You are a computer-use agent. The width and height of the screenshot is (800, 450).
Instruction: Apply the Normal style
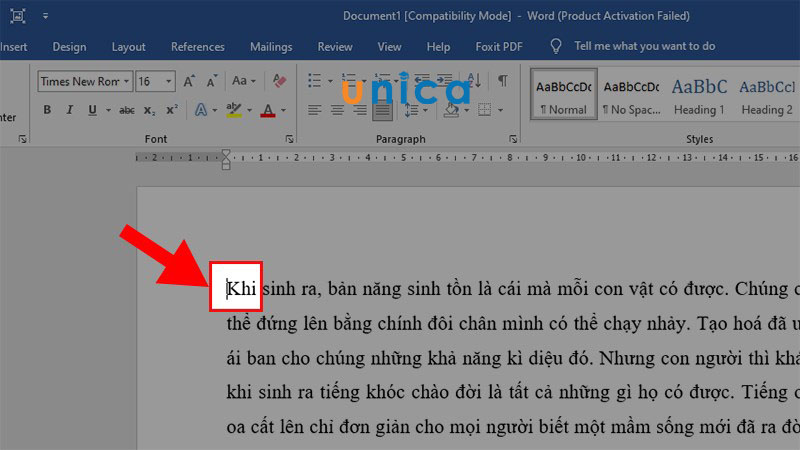point(564,95)
